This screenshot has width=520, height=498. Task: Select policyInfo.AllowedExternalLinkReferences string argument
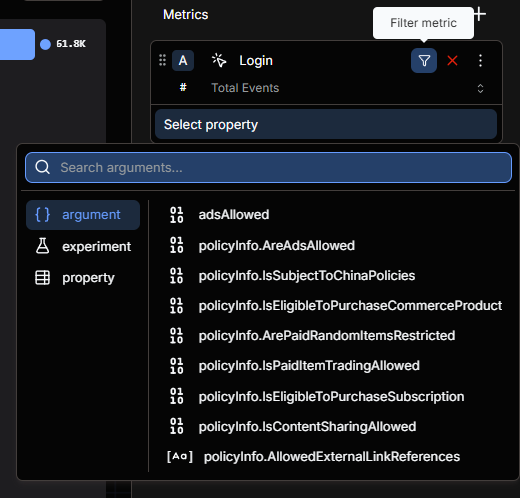pyautogui.click(x=332, y=456)
